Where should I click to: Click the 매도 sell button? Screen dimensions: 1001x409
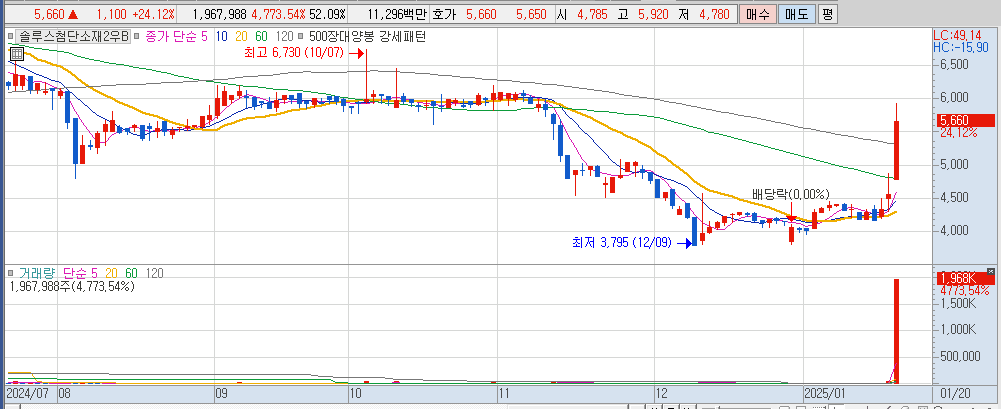[796, 14]
